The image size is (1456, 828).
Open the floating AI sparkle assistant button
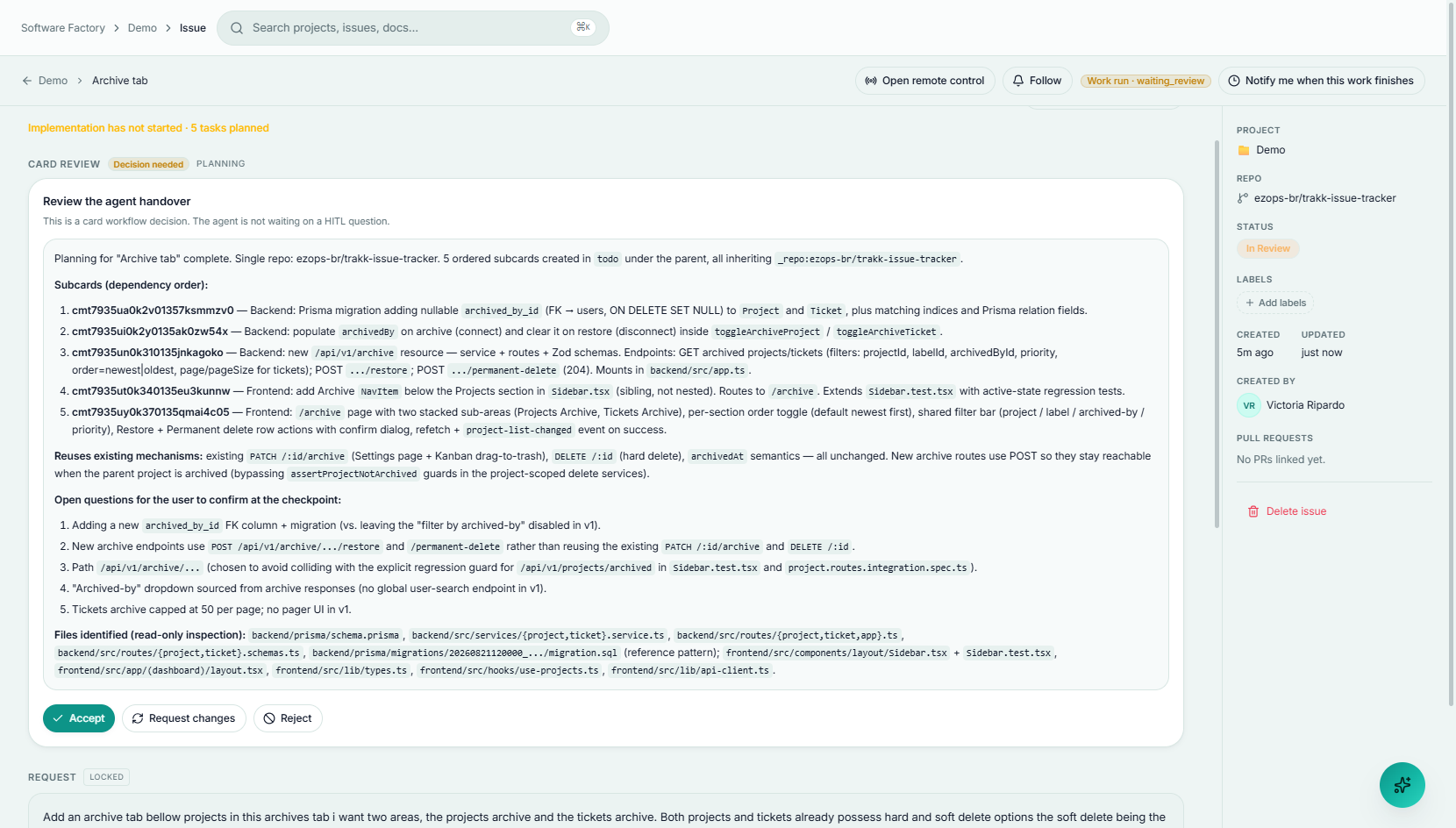click(1402, 785)
